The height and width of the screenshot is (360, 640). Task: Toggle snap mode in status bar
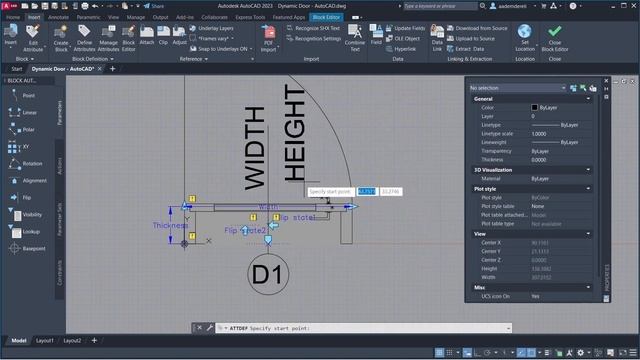point(449,353)
